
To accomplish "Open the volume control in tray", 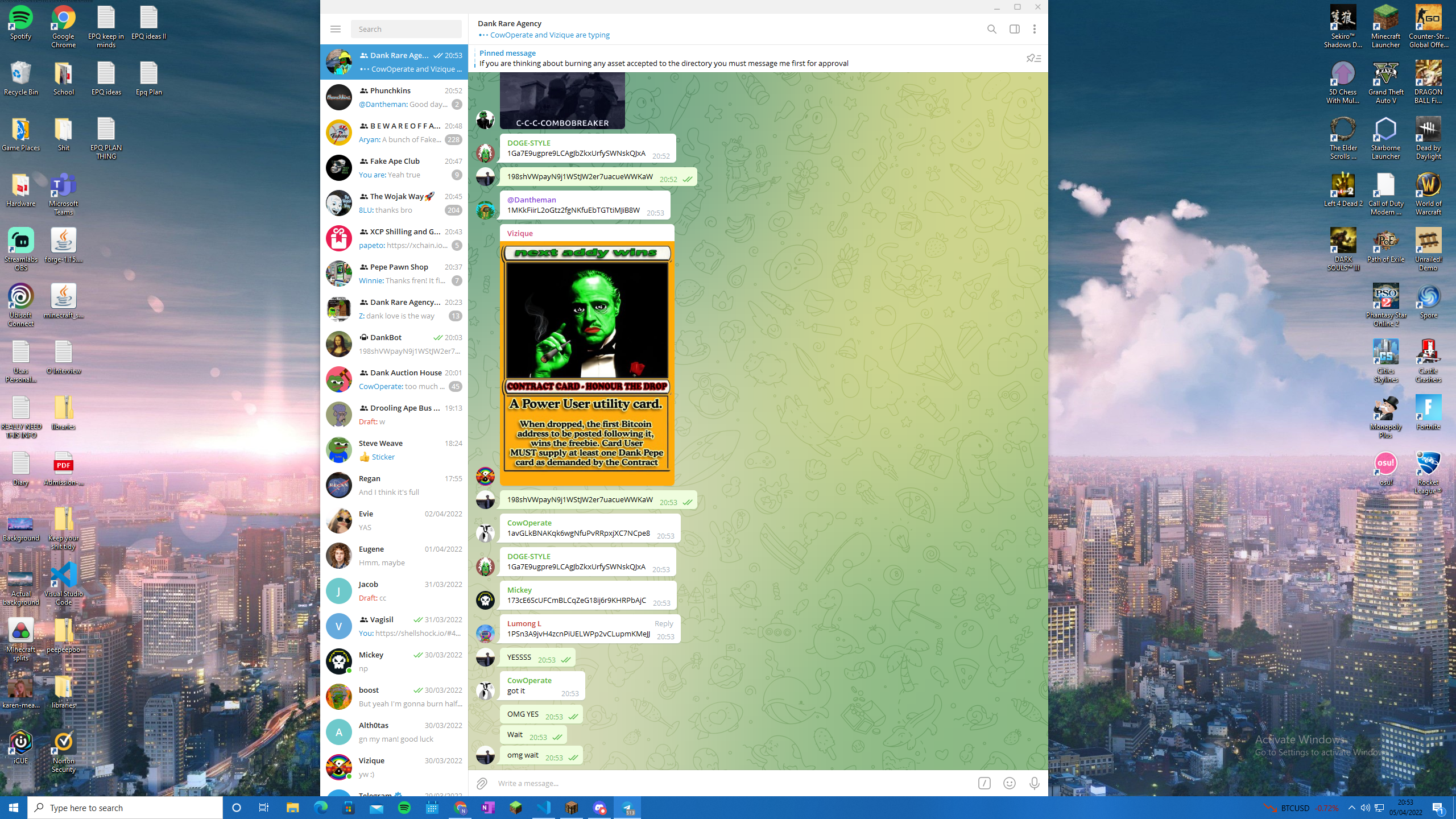I will [1365, 808].
